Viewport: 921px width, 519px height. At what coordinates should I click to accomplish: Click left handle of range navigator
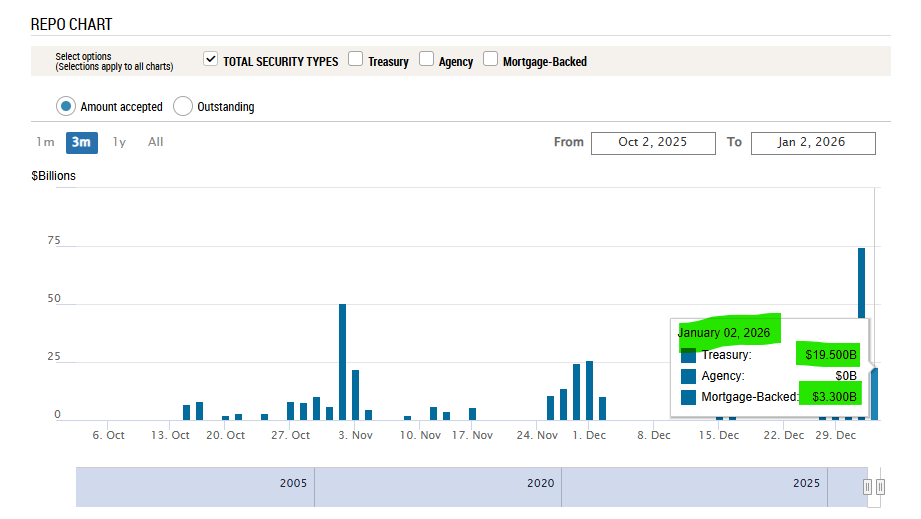(868, 487)
